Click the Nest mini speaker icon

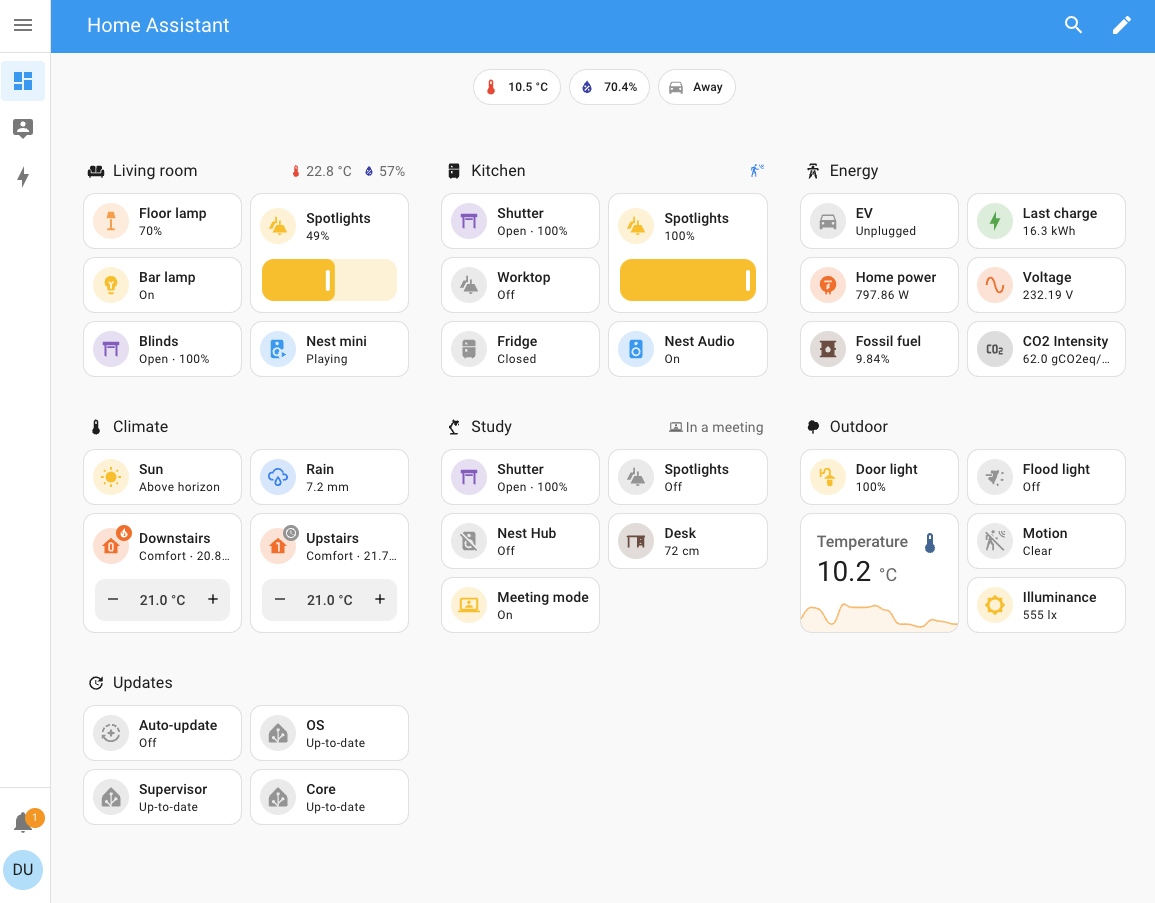[277, 348]
